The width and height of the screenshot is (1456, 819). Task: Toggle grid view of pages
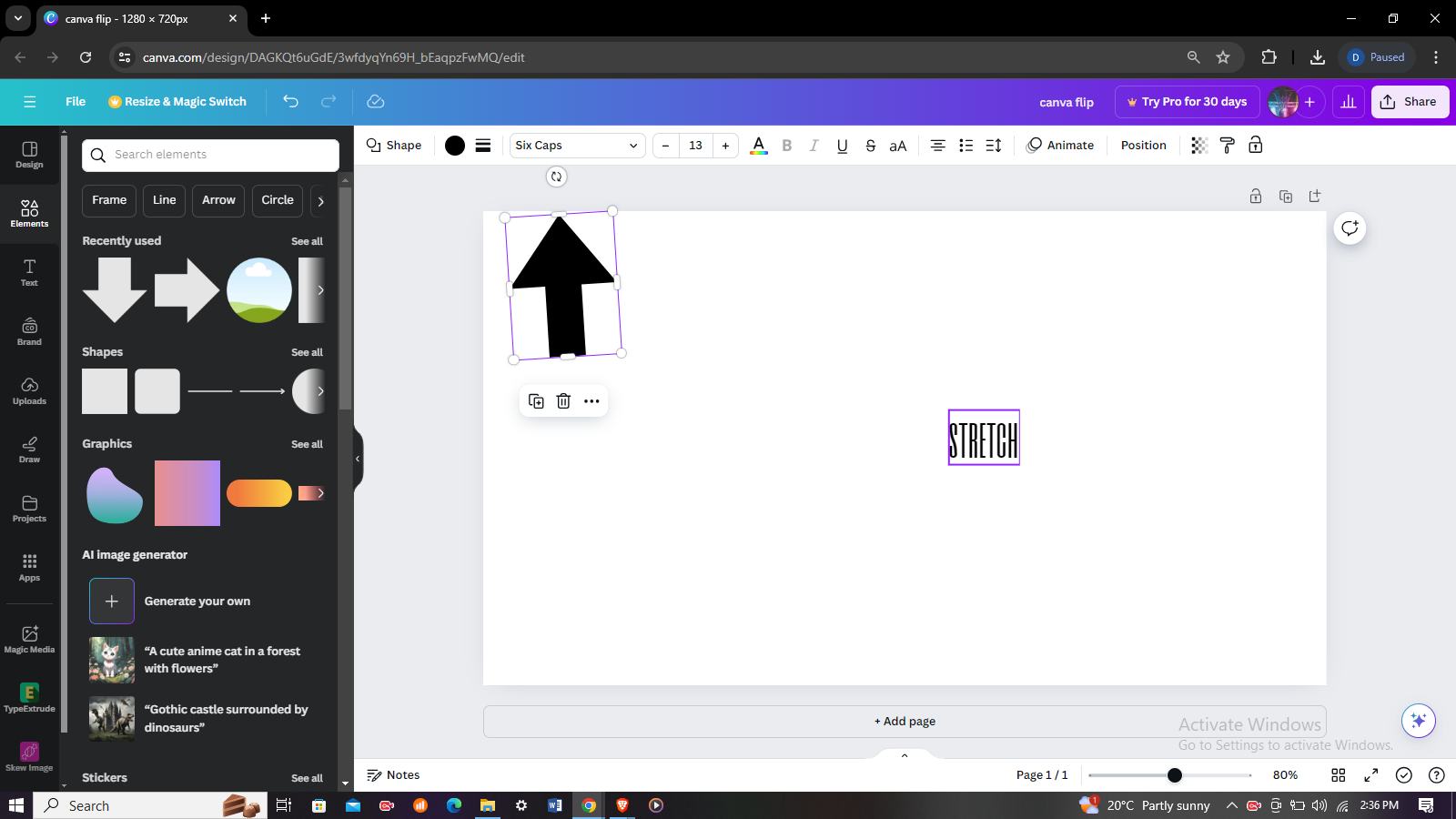[1339, 775]
